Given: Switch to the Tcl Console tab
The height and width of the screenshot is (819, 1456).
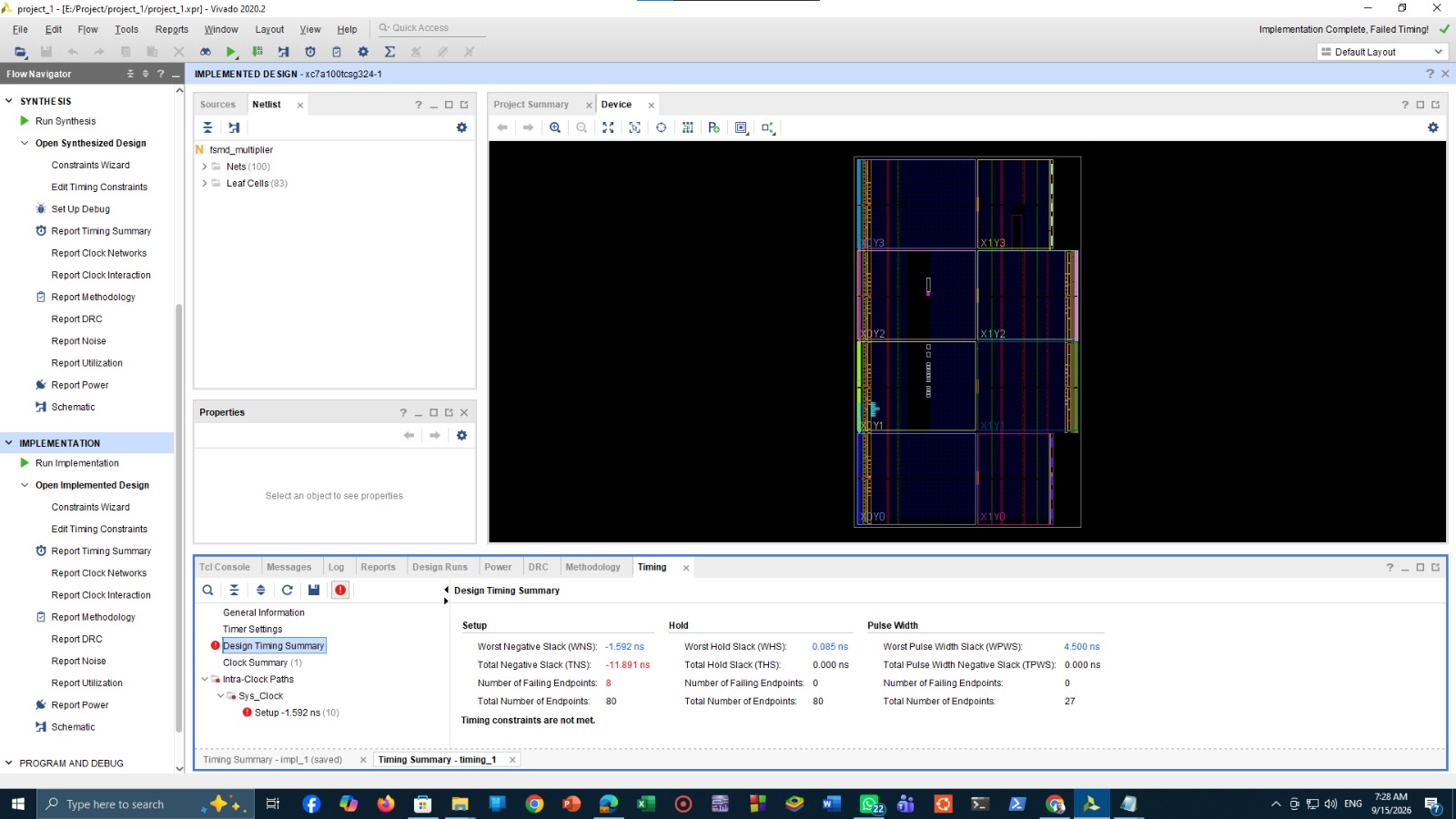Looking at the screenshot, I should (225, 567).
